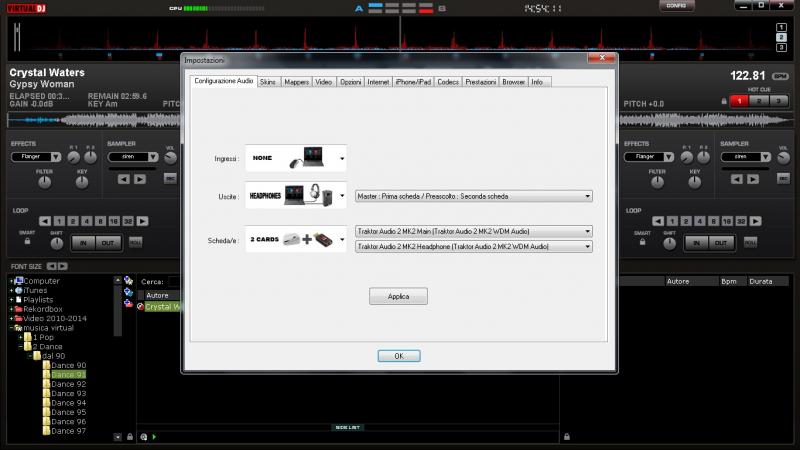Open the Codecs tab

coord(448,82)
